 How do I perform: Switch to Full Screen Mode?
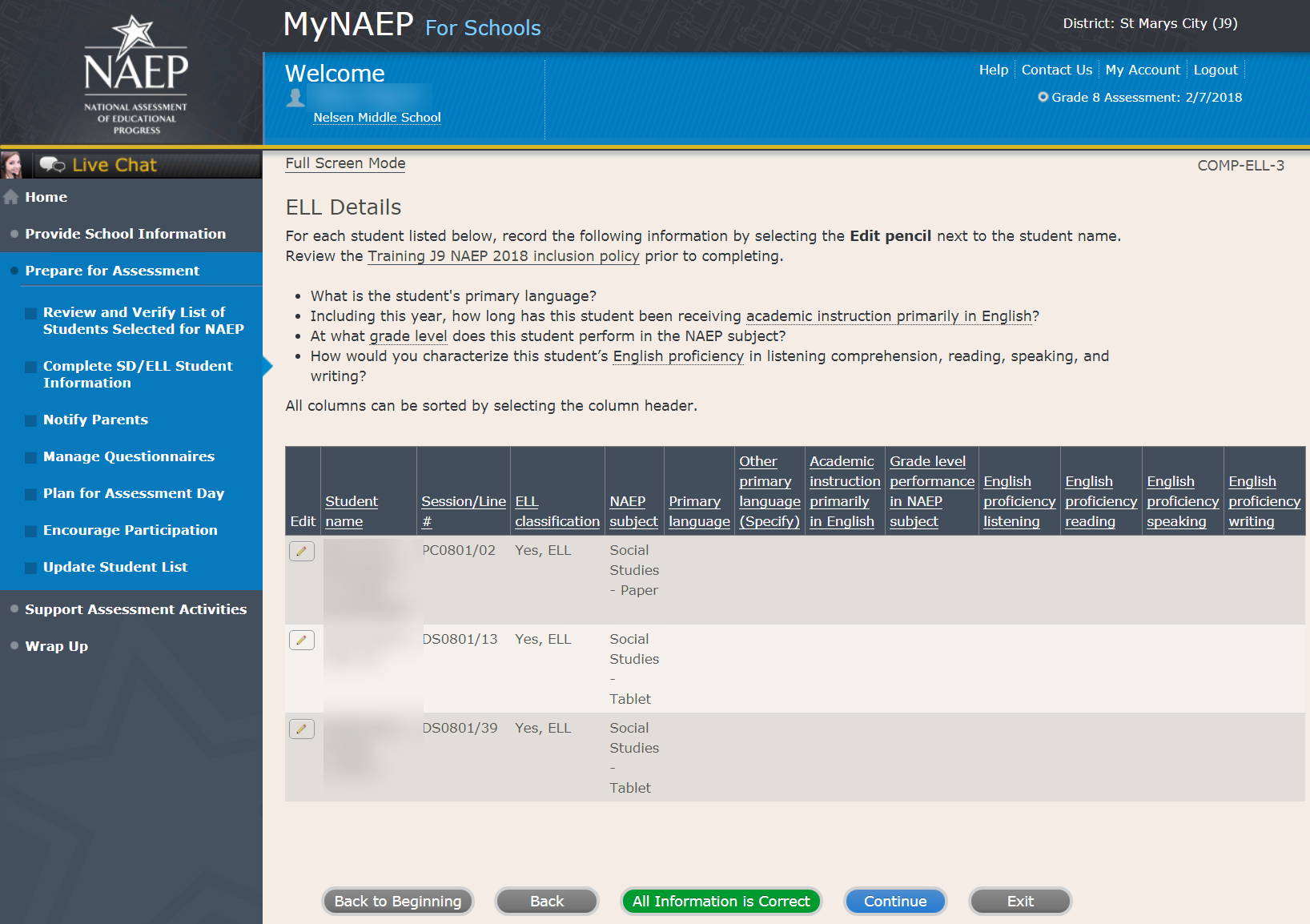345,163
